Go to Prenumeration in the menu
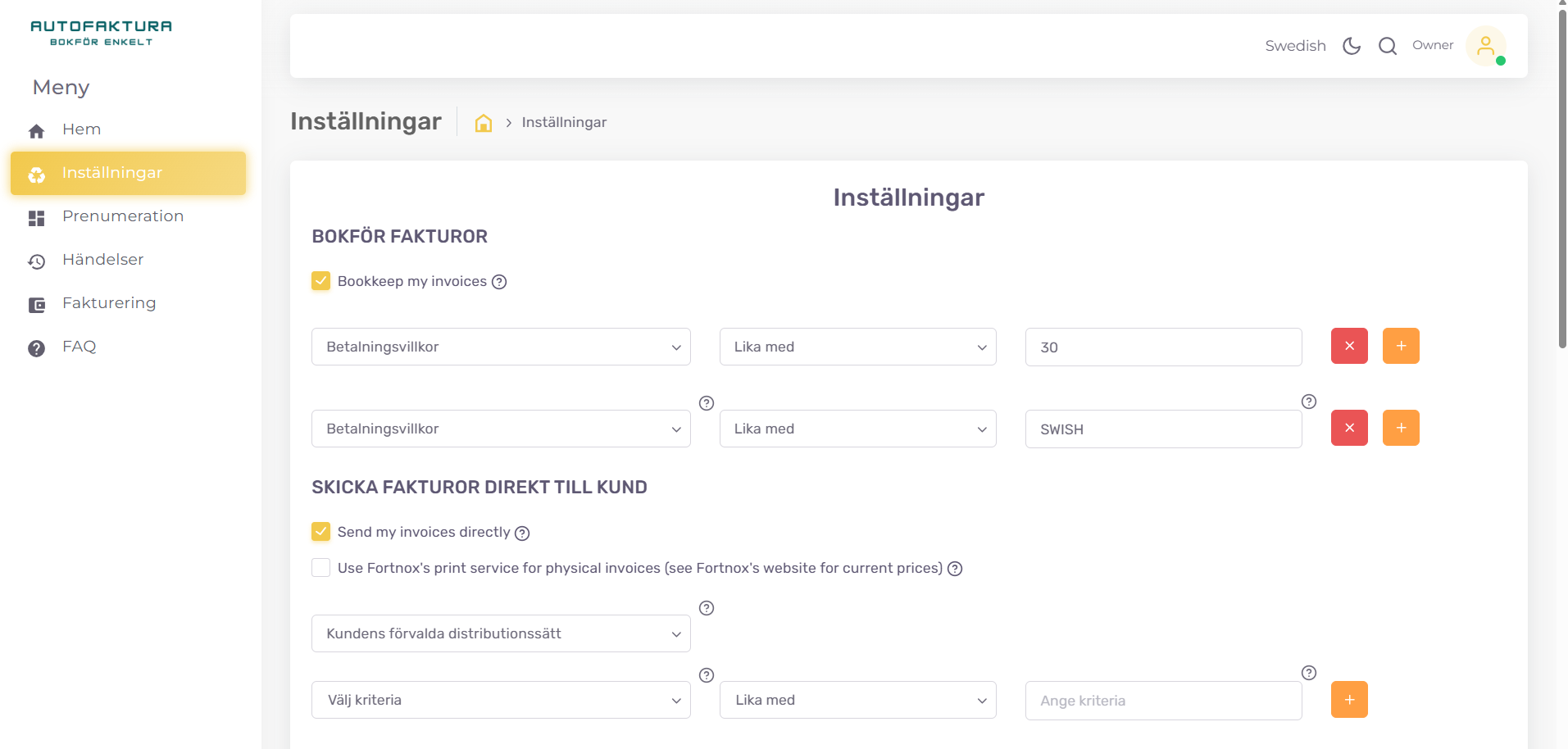The height and width of the screenshot is (749, 1568). coord(123,216)
